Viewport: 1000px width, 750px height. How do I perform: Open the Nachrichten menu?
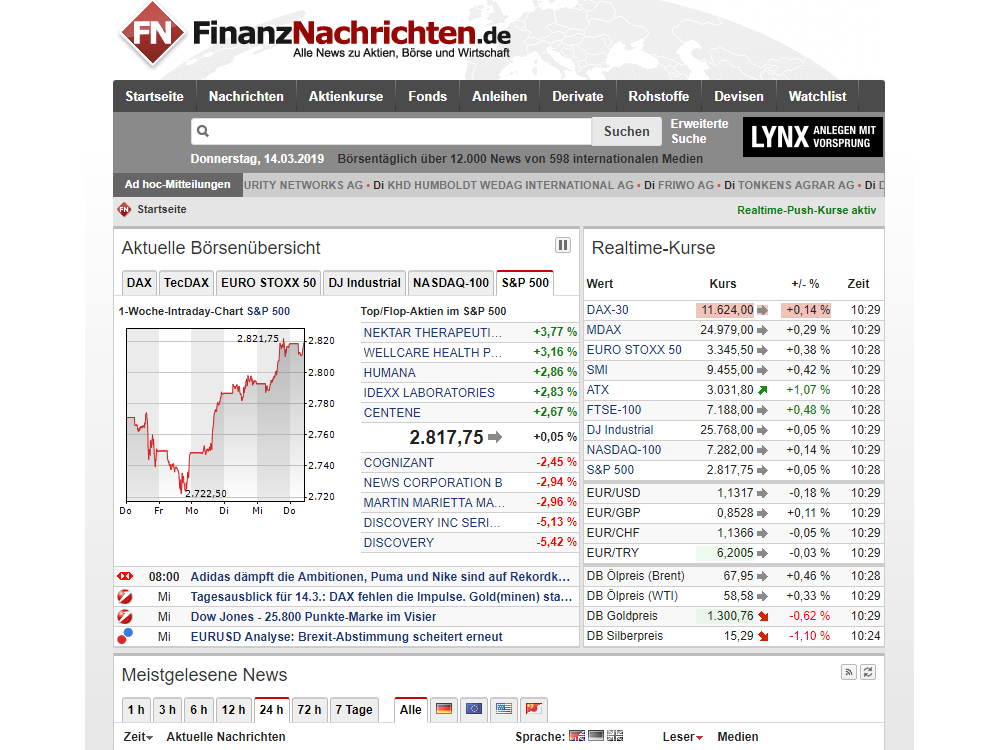click(246, 96)
